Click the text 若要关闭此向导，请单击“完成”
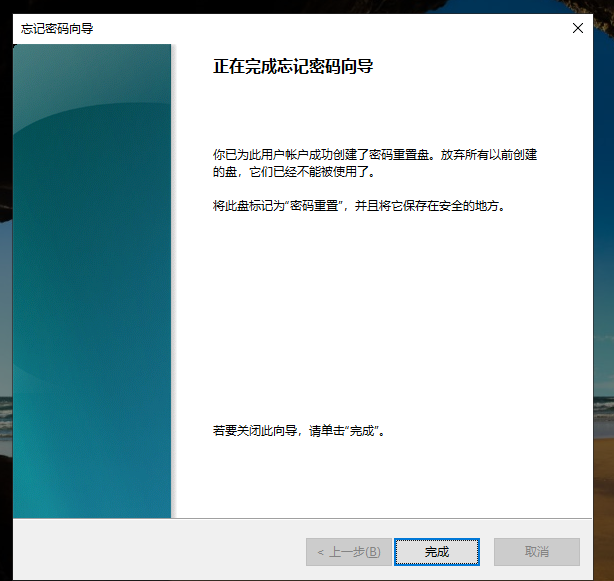Screen dimensions: 614x581 click(299, 431)
